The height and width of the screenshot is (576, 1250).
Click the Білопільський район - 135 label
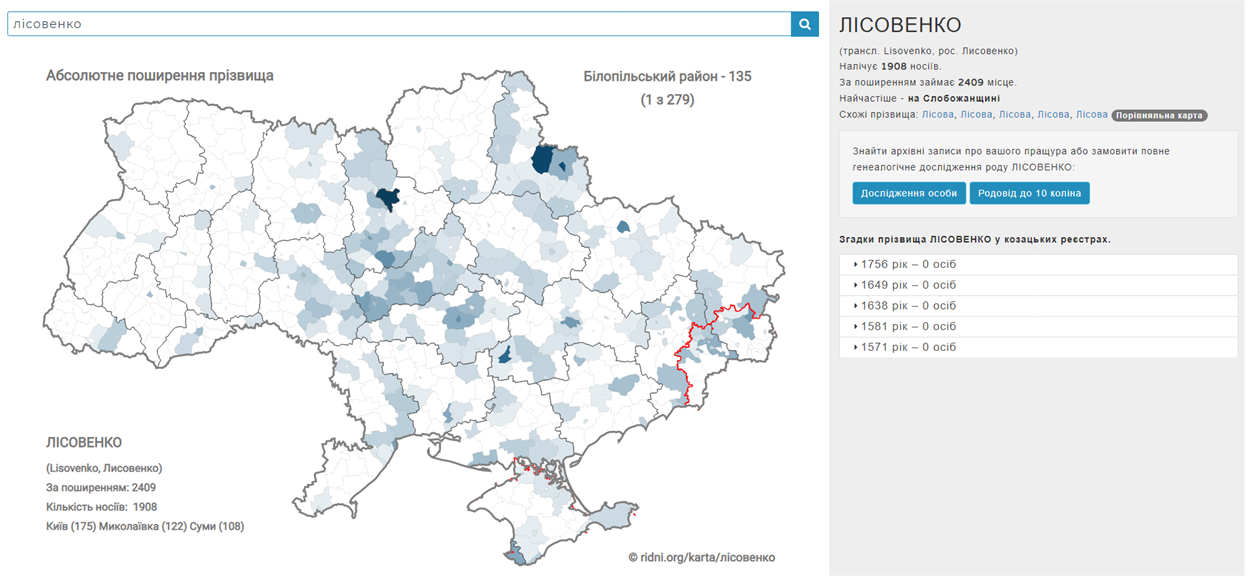tap(667, 76)
